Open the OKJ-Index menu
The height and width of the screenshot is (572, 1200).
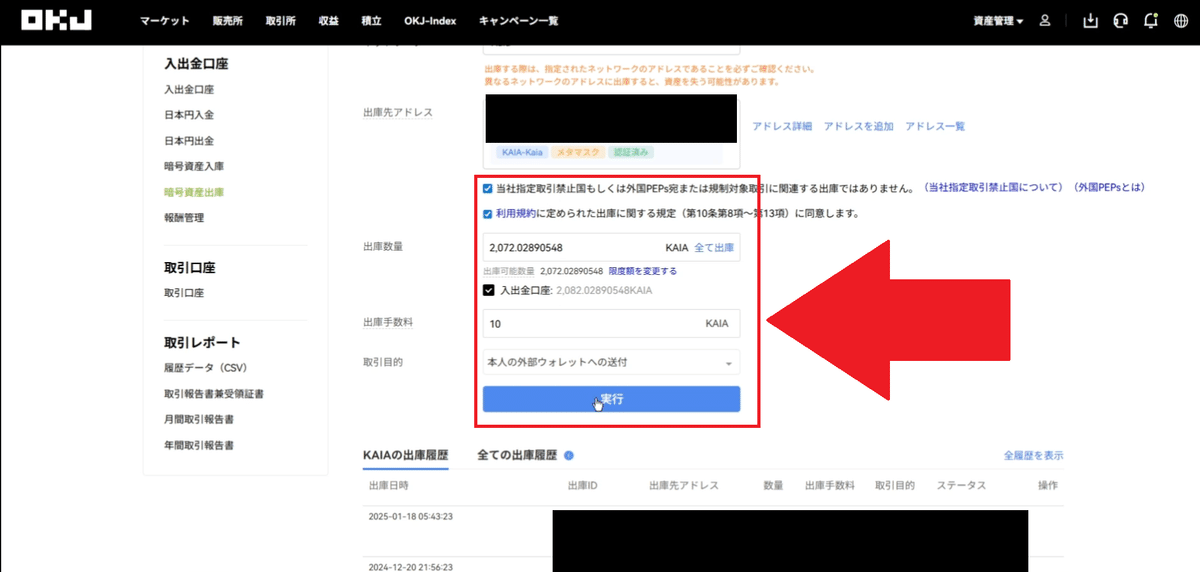[430, 21]
